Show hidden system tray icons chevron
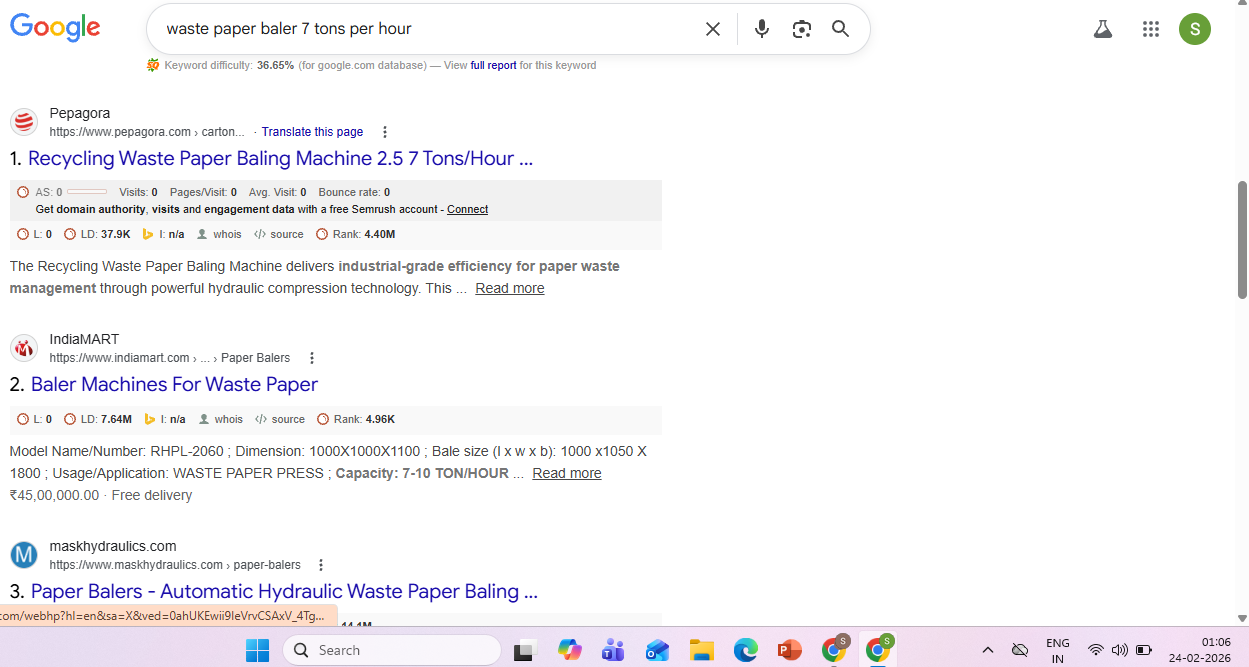 (987, 650)
